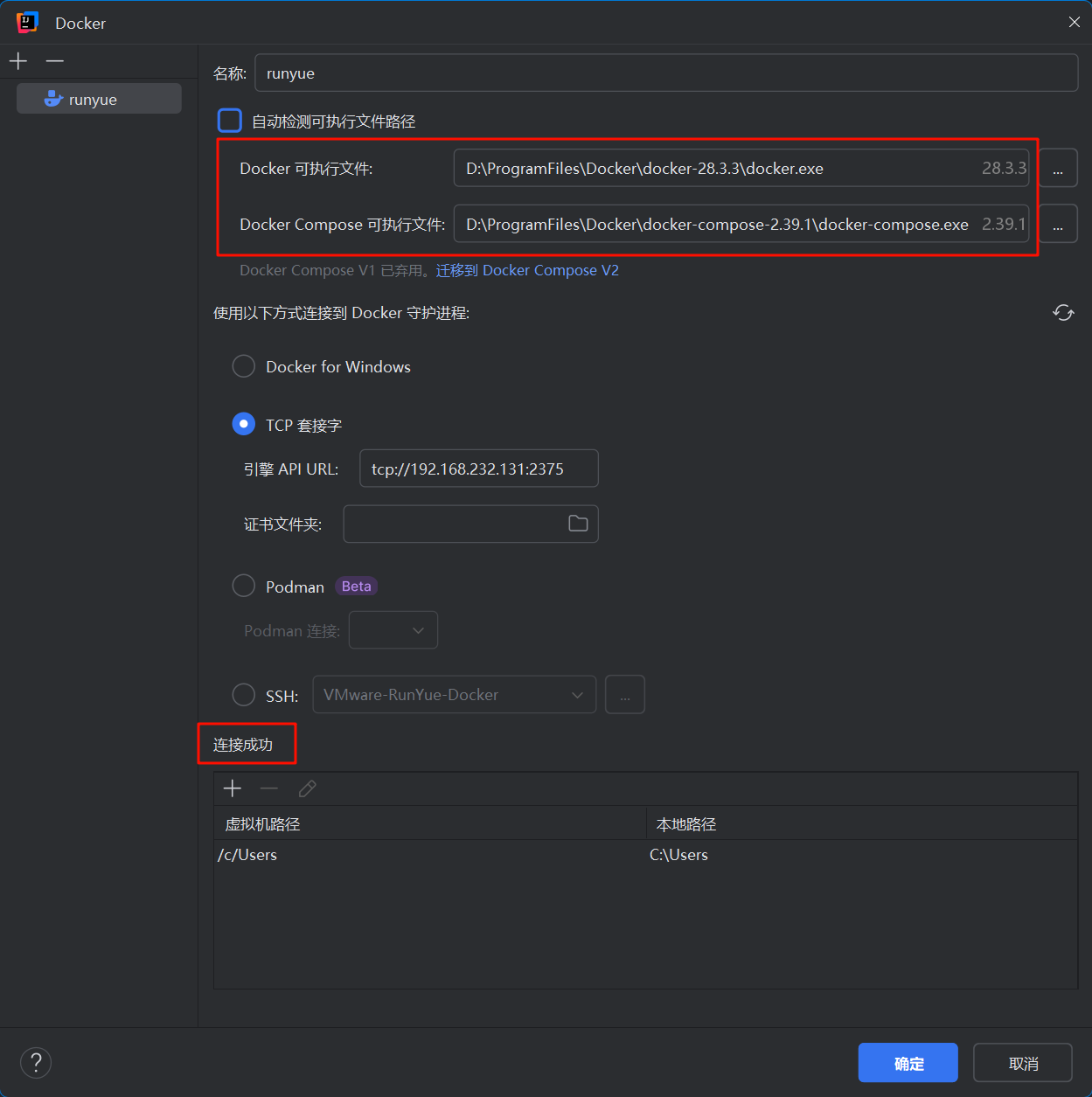
Task: Select the runyue Docker connection
Action: (99, 99)
